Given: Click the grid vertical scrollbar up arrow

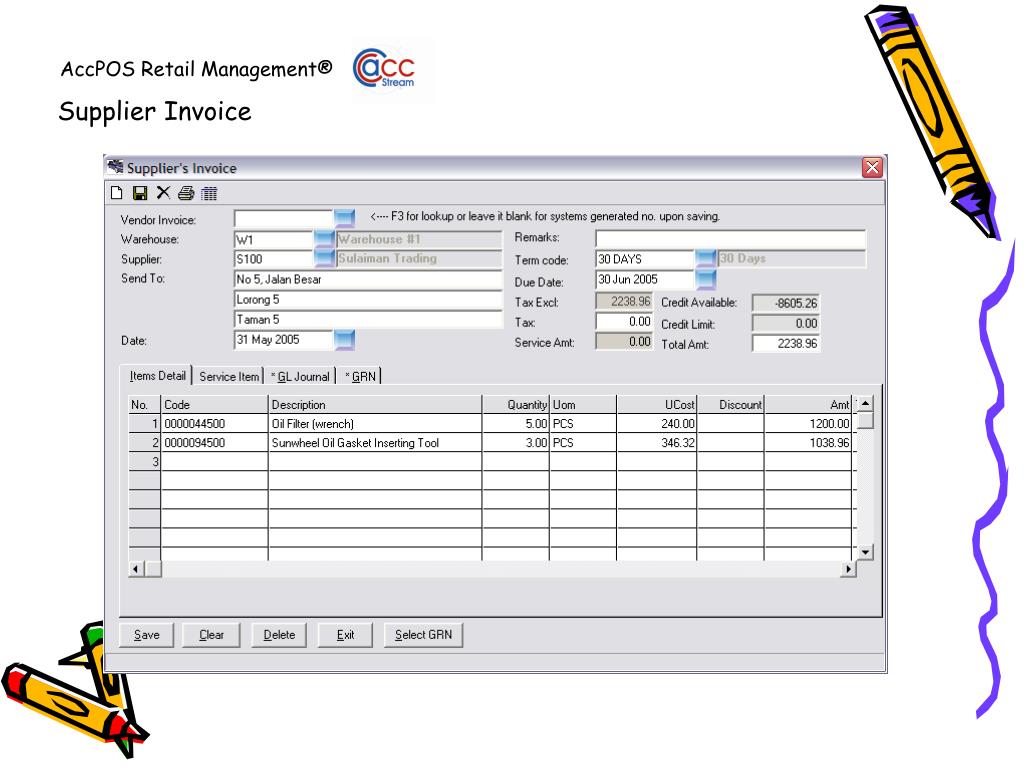Looking at the screenshot, I should pos(865,404).
